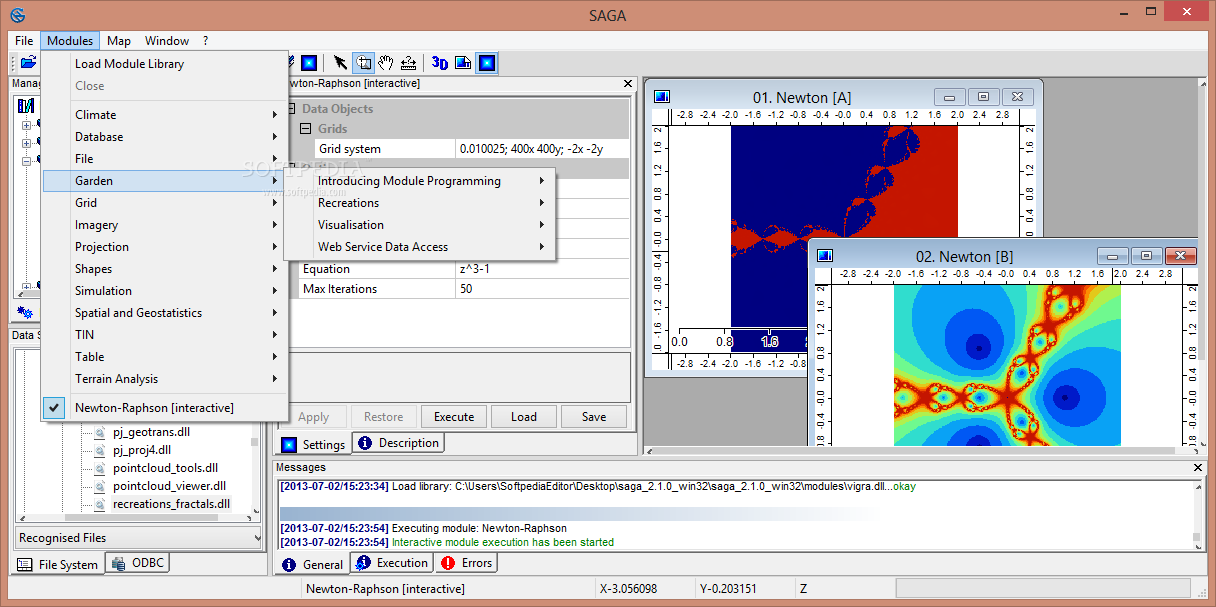1216x607 pixels.
Task: Click the highlighted blue grid icon after layout
Action: tap(487, 63)
